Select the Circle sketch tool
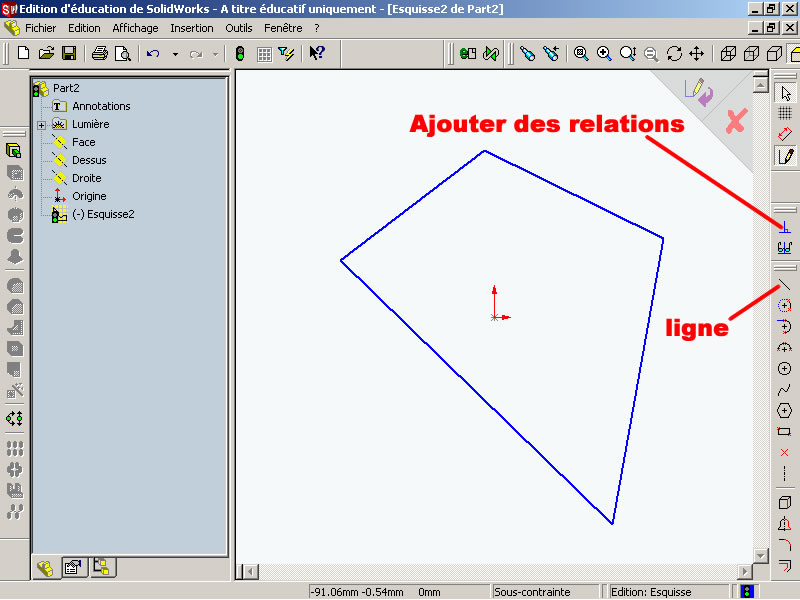 [x=785, y=368]
